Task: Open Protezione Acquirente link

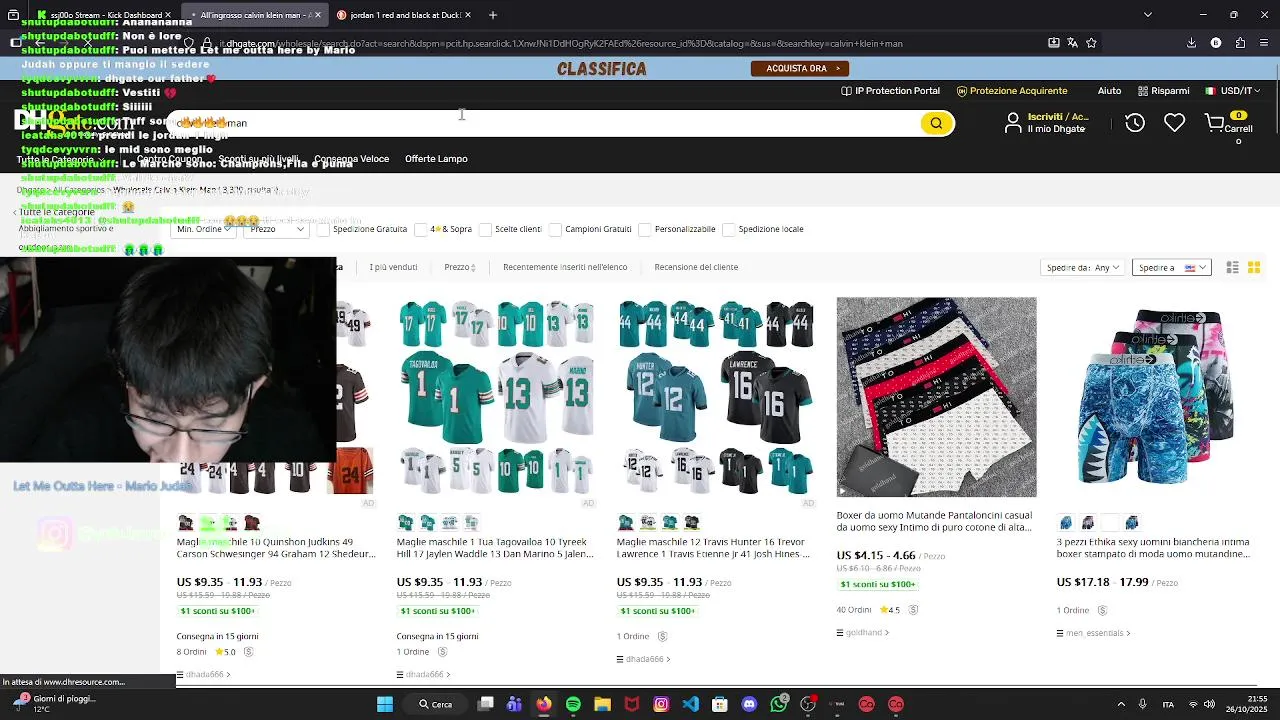Action: [x=1012, y=91]
